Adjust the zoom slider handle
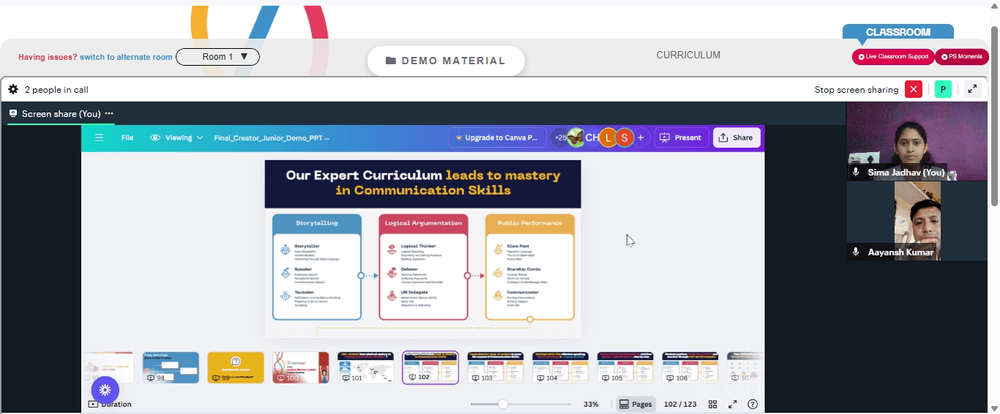This screenshot has width=1000, height=414. coord(503,404)
